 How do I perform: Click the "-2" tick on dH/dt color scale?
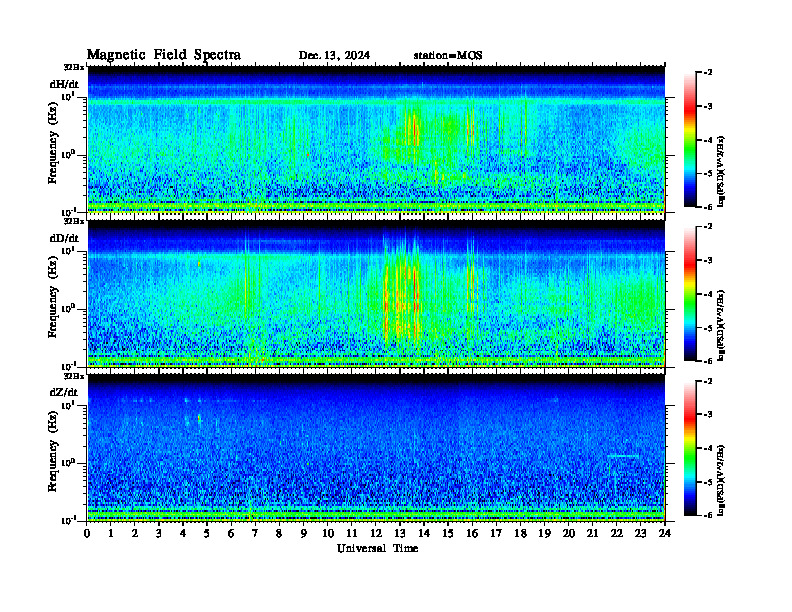click(x=708, y=73)
